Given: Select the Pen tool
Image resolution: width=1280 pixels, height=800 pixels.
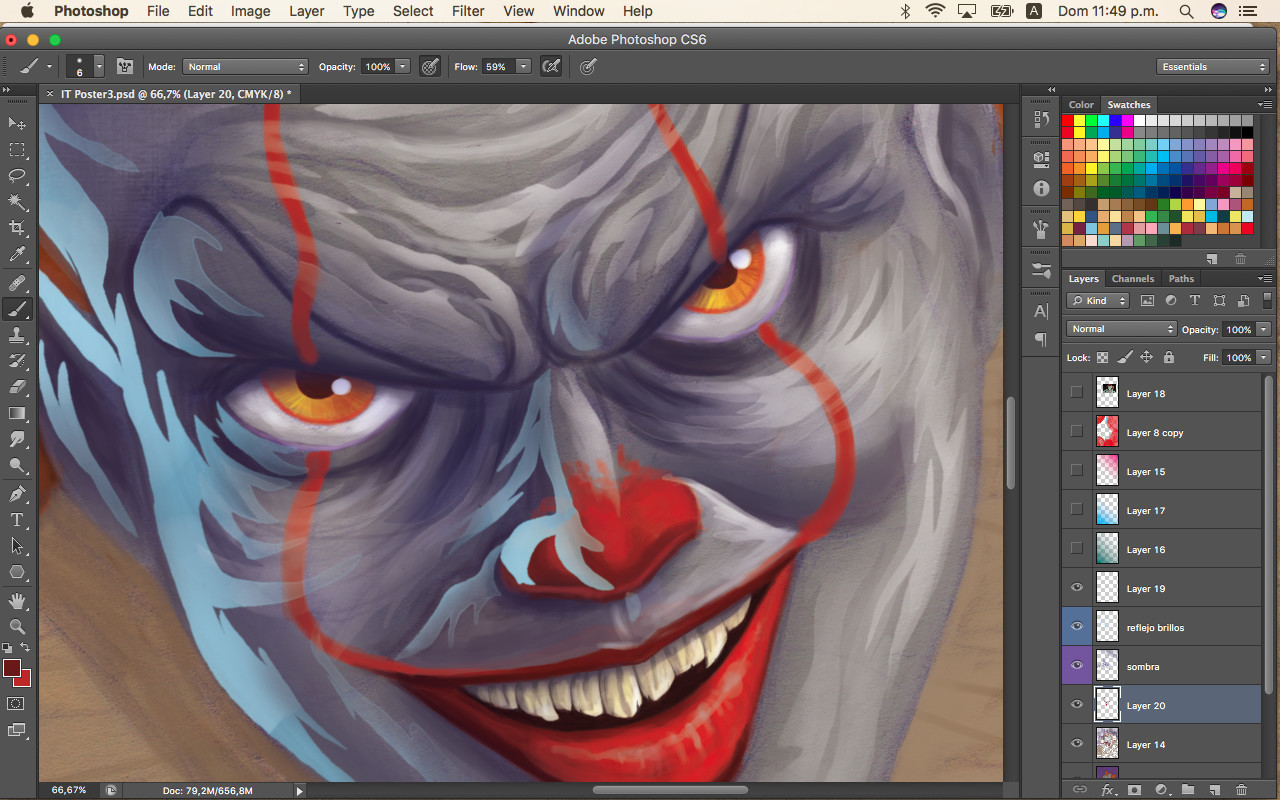Looking at the screenshot, I should [x=17, y=494].
